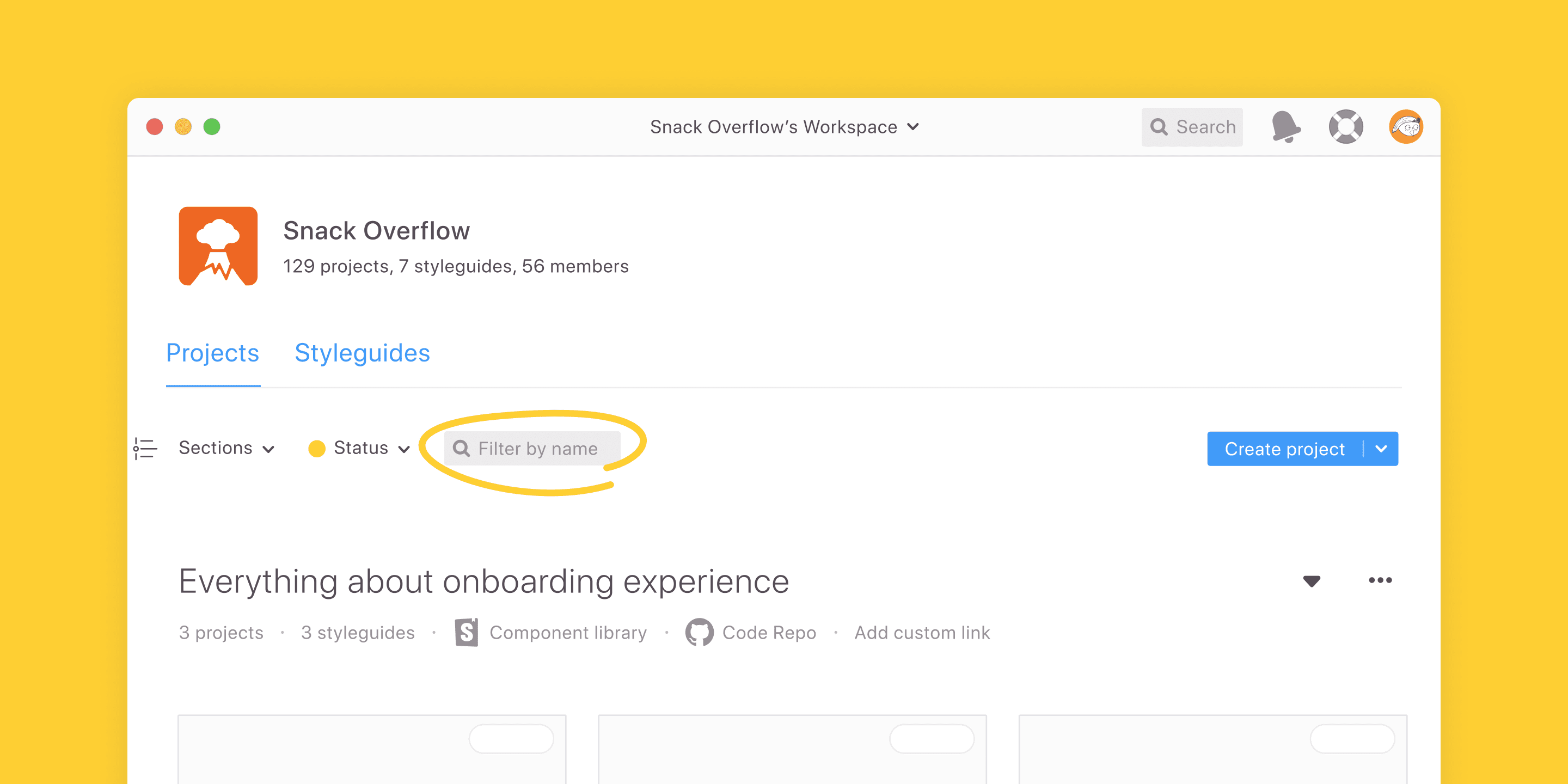Open the three-dots section options menu
The image size is (1568, 784).
[x=1379, y=580]
